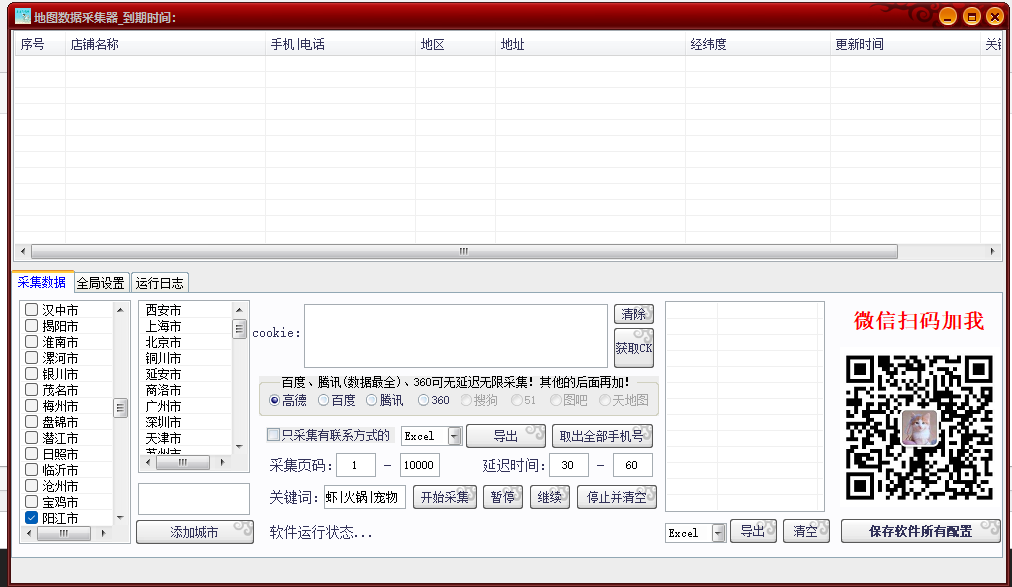Check the 汉中市 city checkbox

(x=32, y=310)
